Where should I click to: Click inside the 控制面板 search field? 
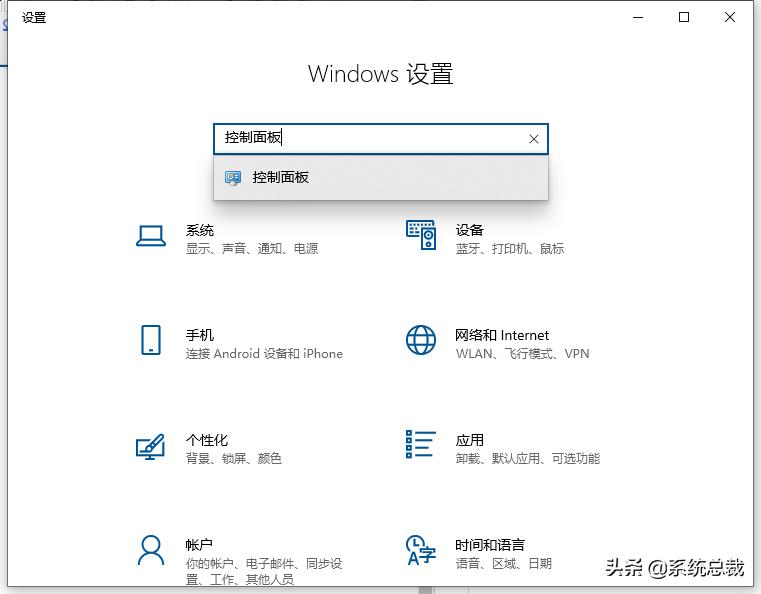tap(381, 139)
